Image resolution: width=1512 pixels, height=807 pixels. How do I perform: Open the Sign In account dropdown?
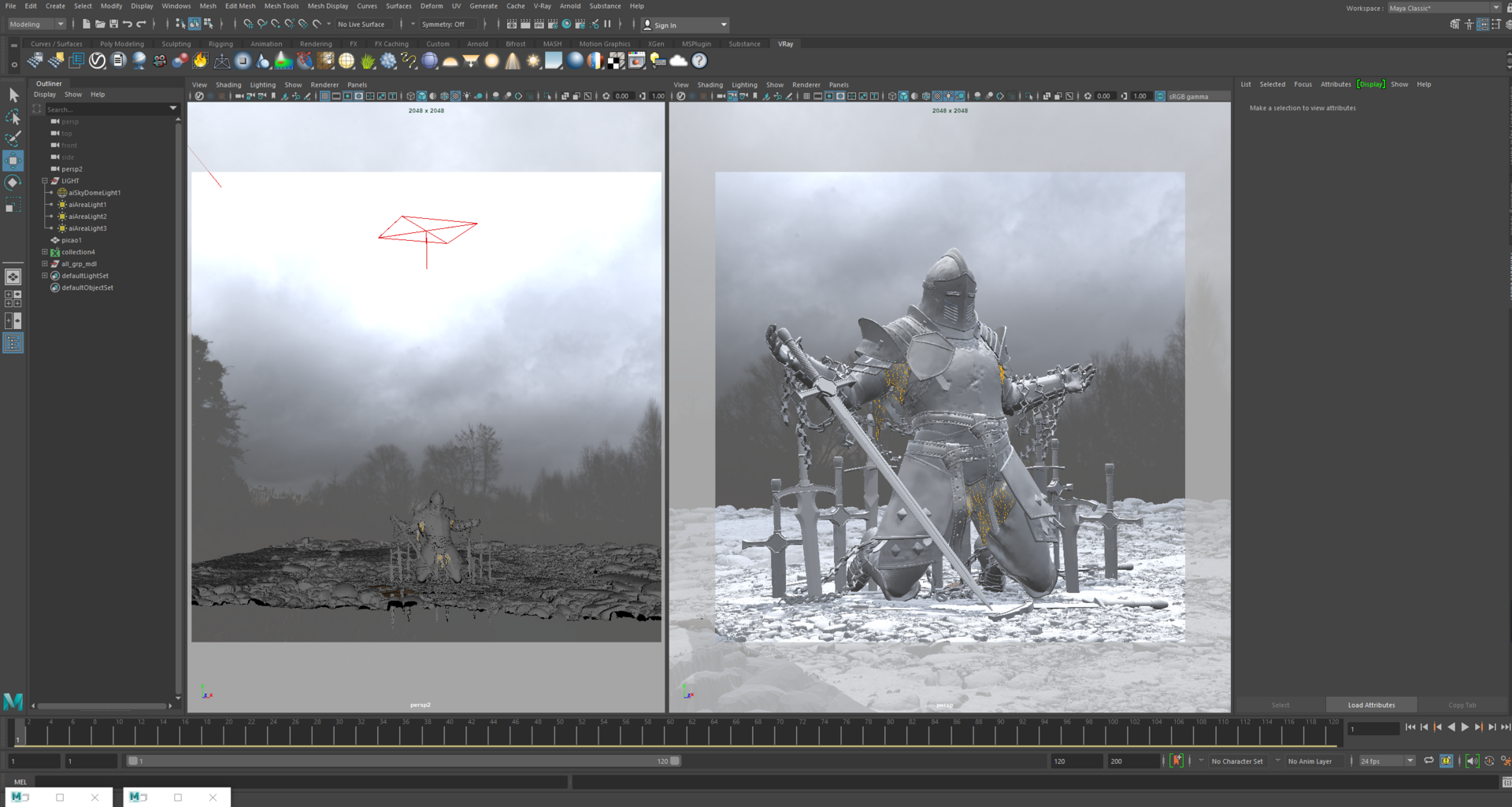685,25
